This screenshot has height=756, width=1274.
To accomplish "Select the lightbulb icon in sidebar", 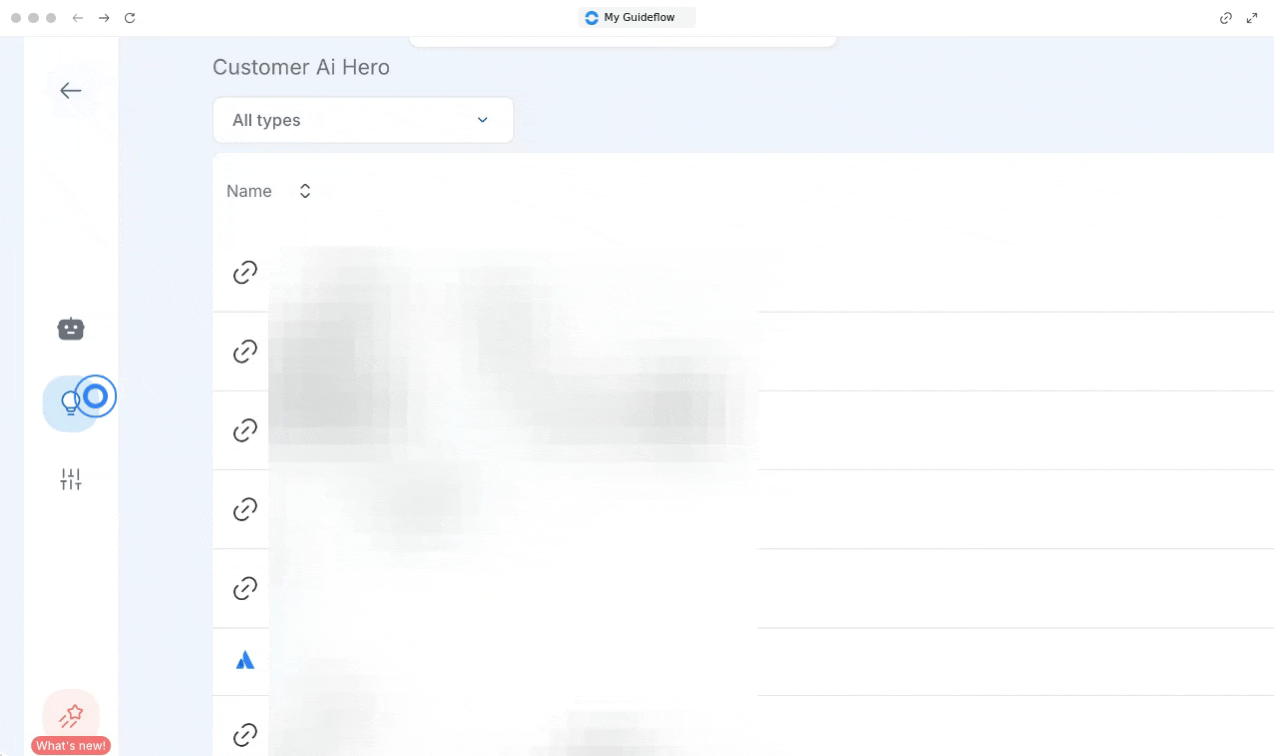I will pyautogui.click(x=70, y=403).
